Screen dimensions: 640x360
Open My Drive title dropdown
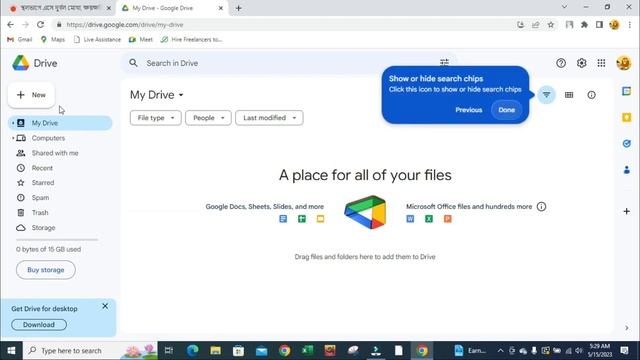[157, 95]
